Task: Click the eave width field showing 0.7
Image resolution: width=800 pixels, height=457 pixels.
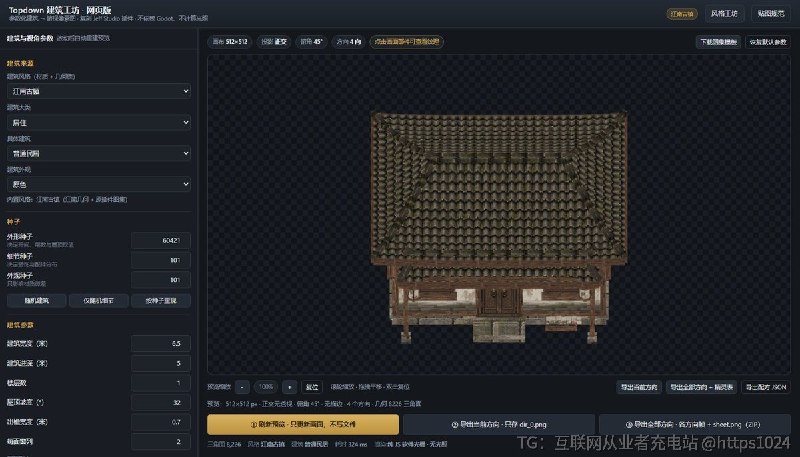Action: tap(161, 422)
